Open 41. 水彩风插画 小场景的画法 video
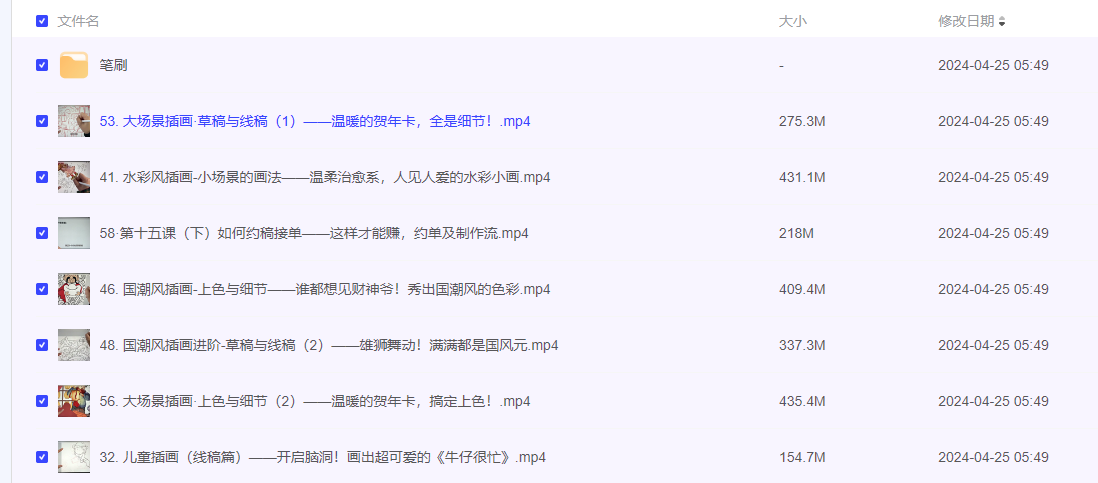The height and width of the screenshot is (483, 1098). 325,177
